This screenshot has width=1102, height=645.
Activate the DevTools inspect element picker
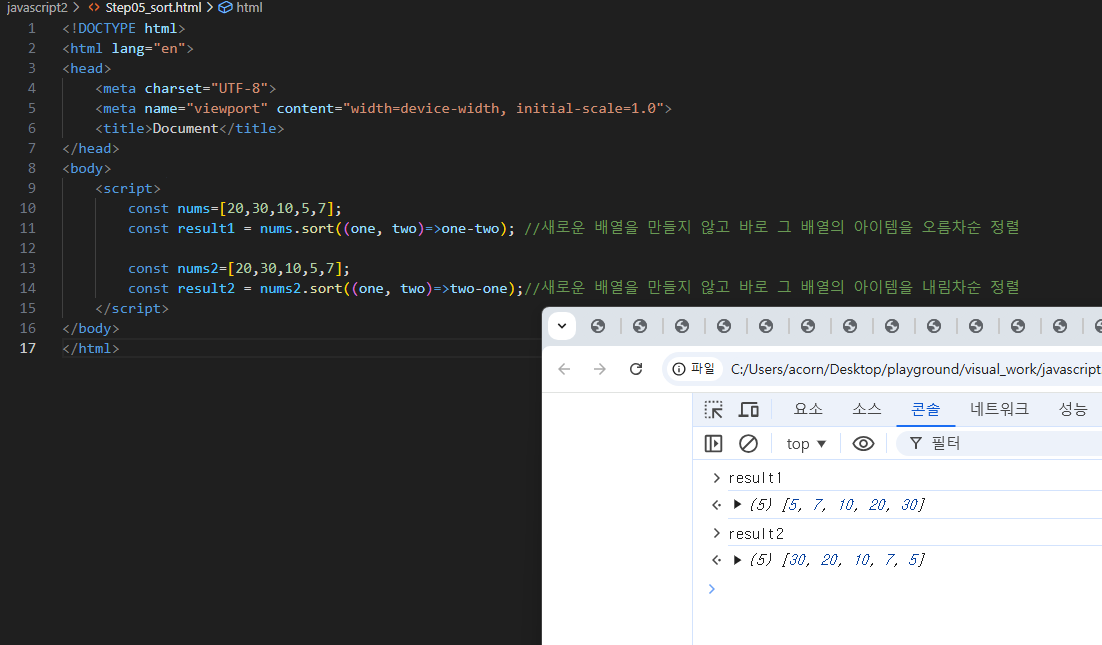713,410
